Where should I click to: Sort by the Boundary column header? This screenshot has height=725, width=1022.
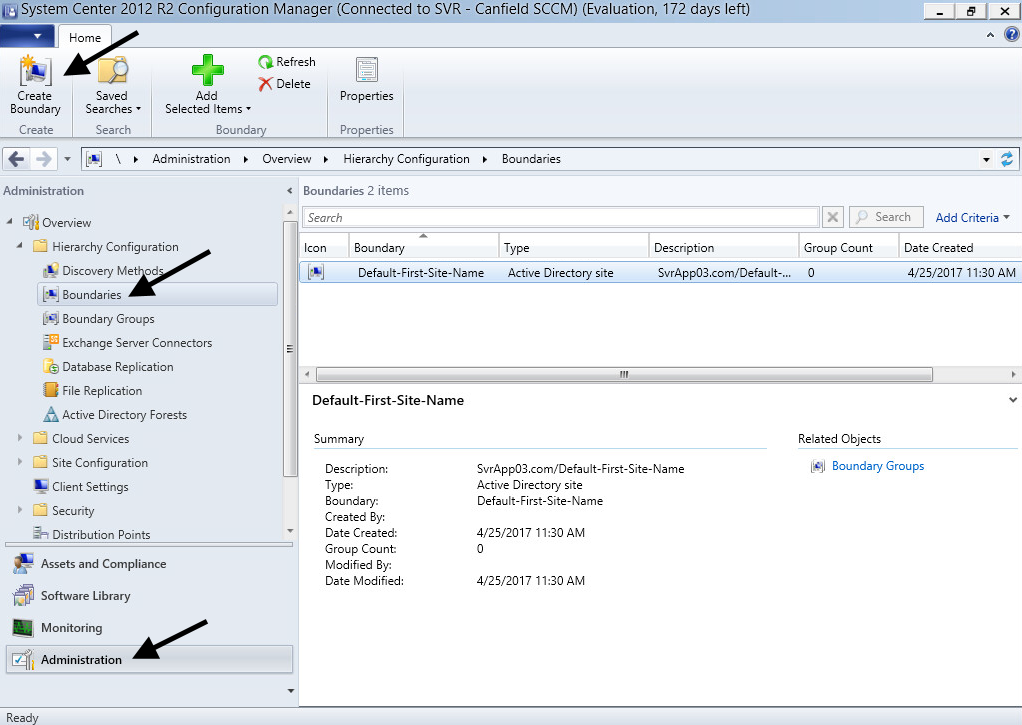[x=424, y=247]
